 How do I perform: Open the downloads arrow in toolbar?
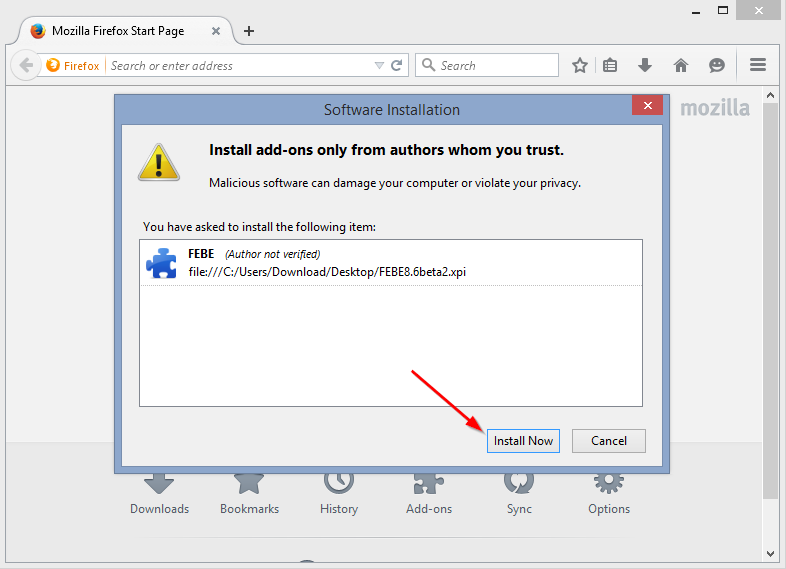pyautogui.click(x=645, y=65)
